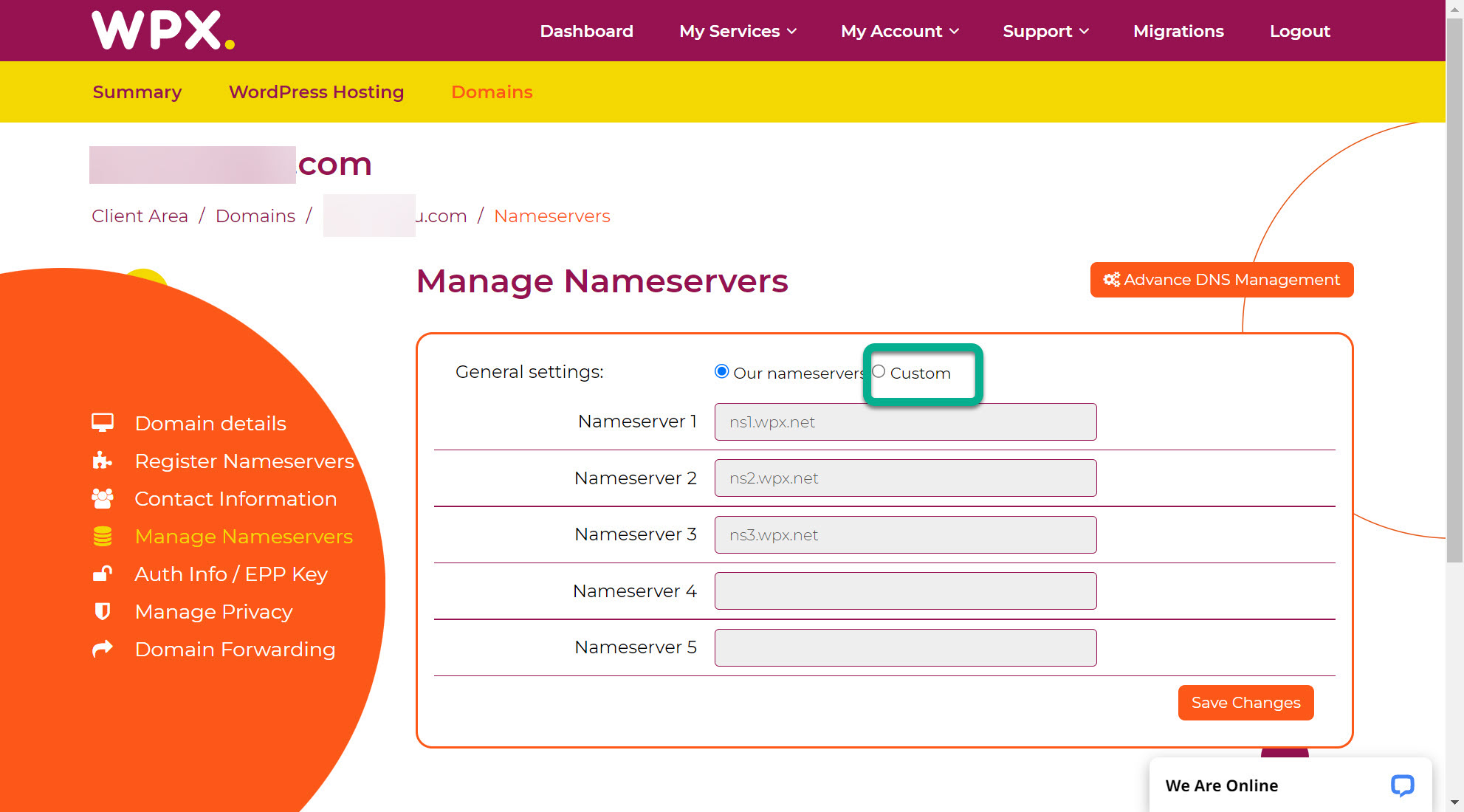Expand the My Account dropdown menu
This screenshot has height=812, width=1464.
click(899, 31)
